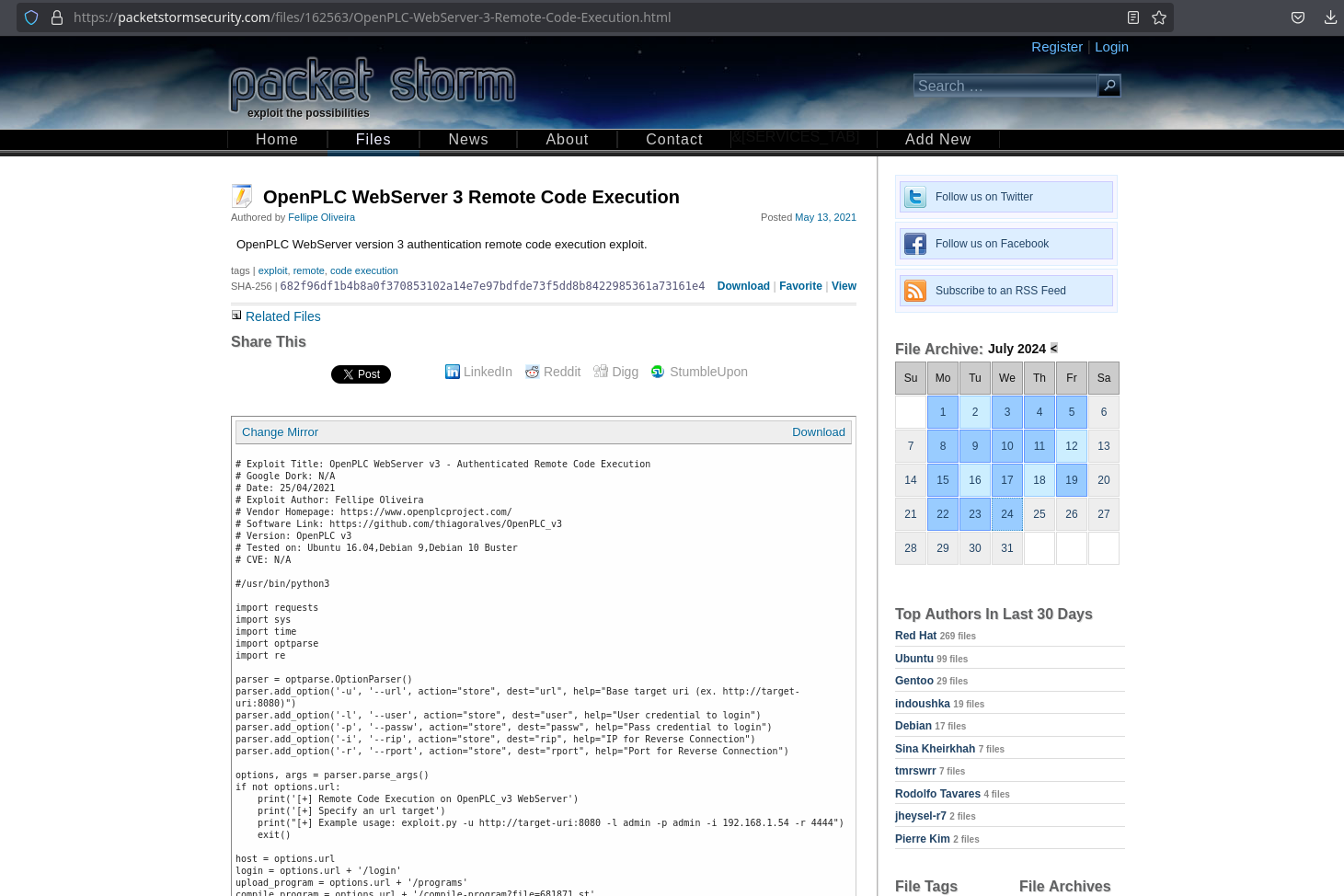1344x896 pixels.
Task: Open the About menu tab
Action: point(568,139)
